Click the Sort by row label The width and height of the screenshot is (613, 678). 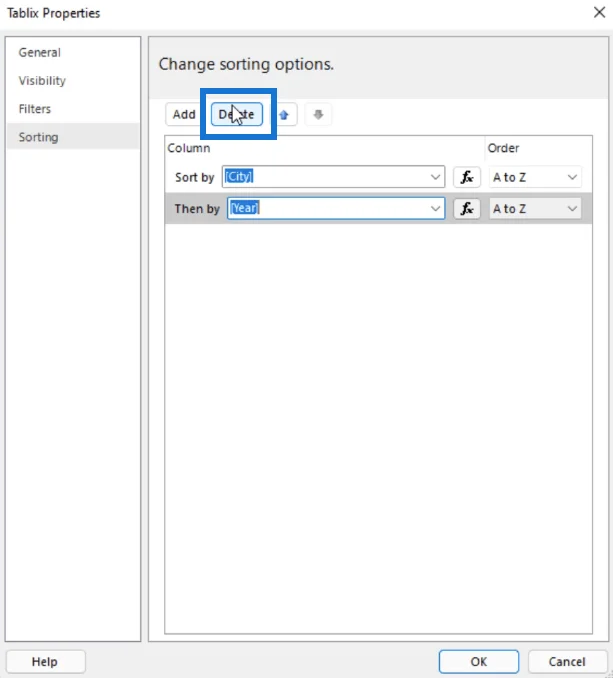[x=195, y=177]
